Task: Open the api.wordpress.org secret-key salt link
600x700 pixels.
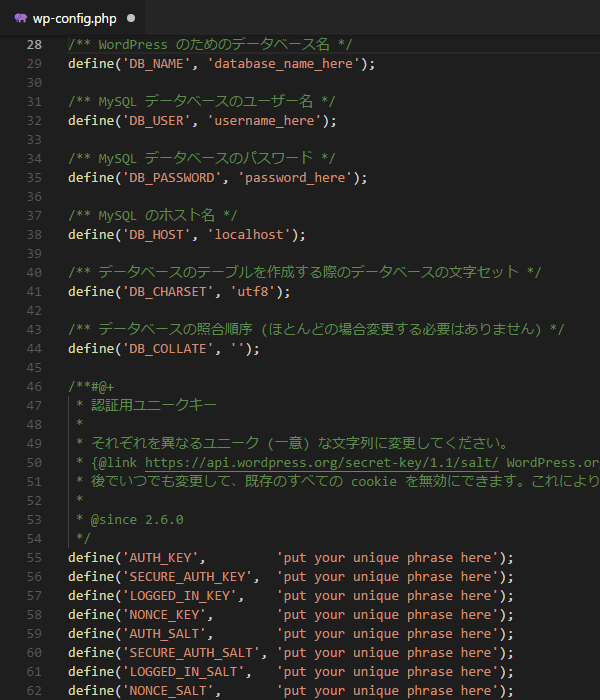Action: 321,463
